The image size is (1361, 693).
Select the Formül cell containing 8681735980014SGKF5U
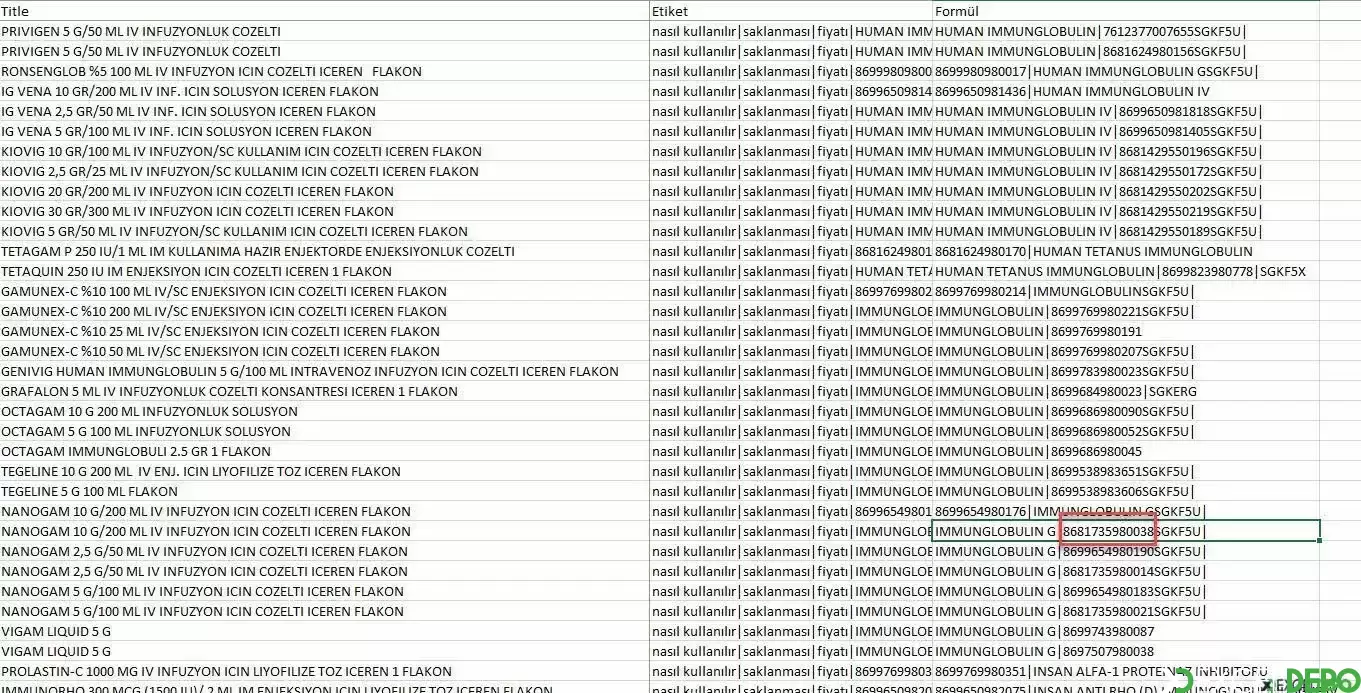tap(1126, 571)
